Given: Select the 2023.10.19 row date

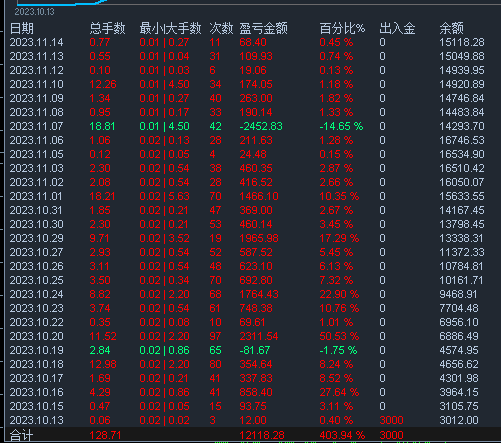Looking at the screenshot, I should point(36,350).
